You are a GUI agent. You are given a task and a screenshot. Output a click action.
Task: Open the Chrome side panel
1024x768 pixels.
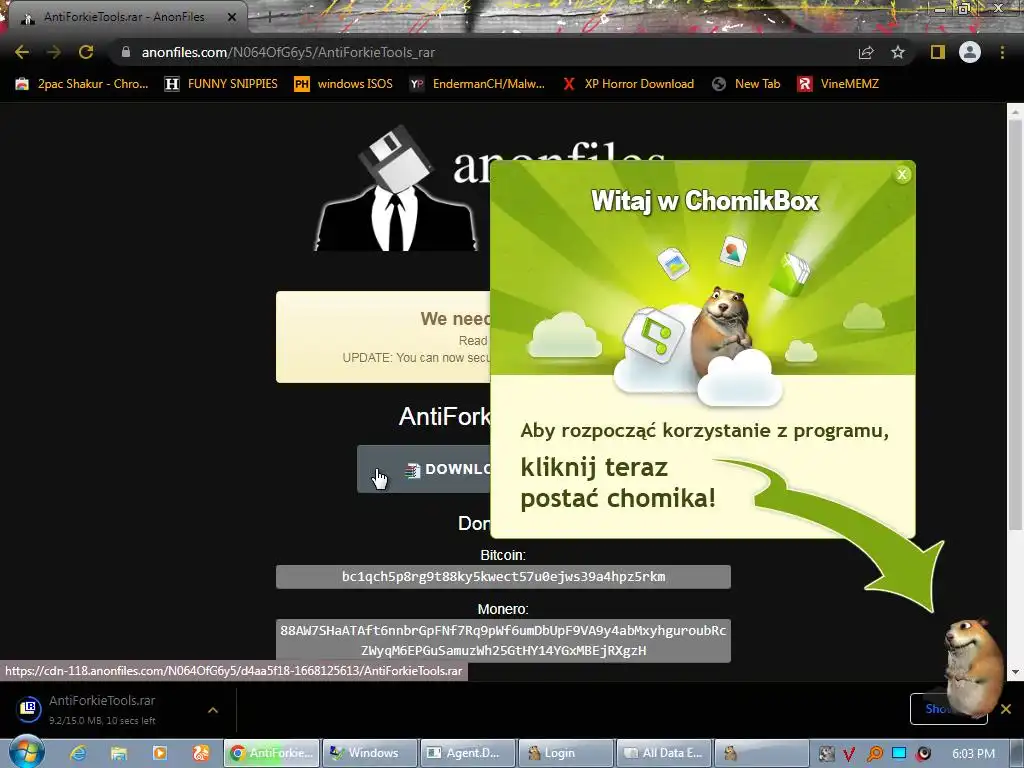click(x=938, y=52)
